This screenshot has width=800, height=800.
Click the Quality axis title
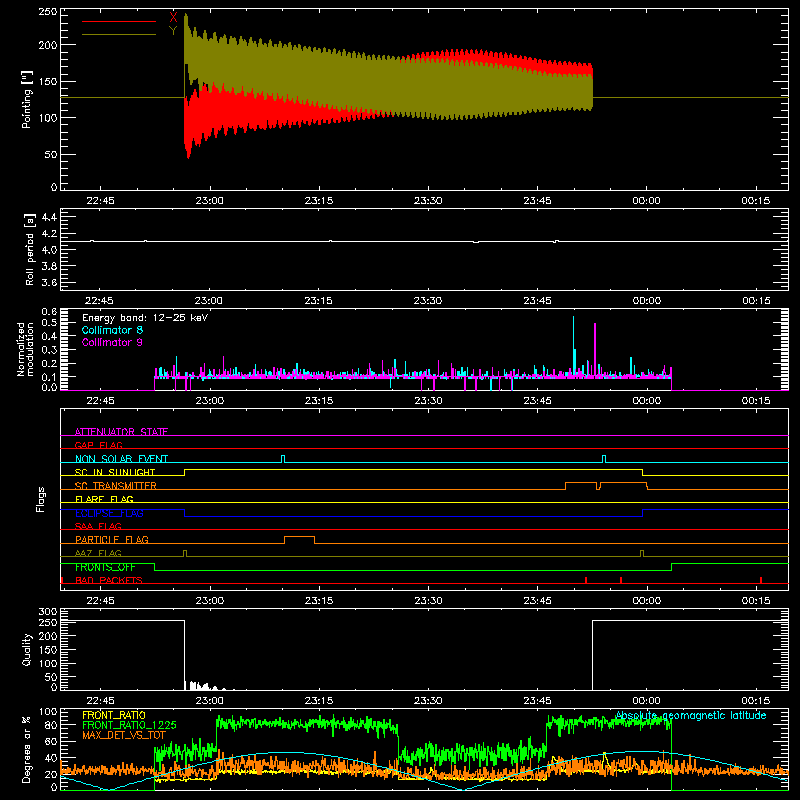tap(27, 649)
